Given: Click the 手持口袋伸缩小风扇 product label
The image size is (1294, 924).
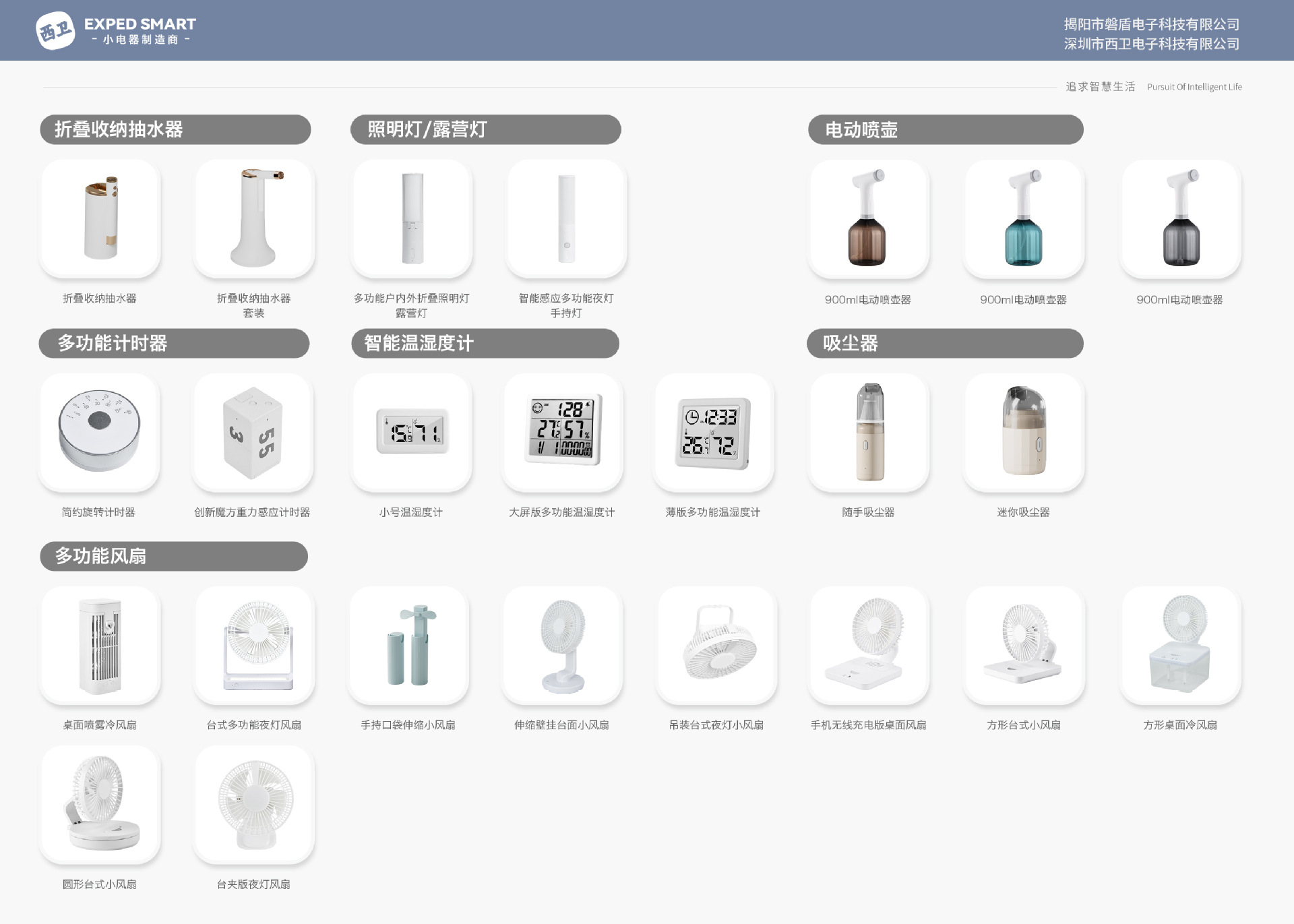Looking at the screenshot, I should 408,725.
